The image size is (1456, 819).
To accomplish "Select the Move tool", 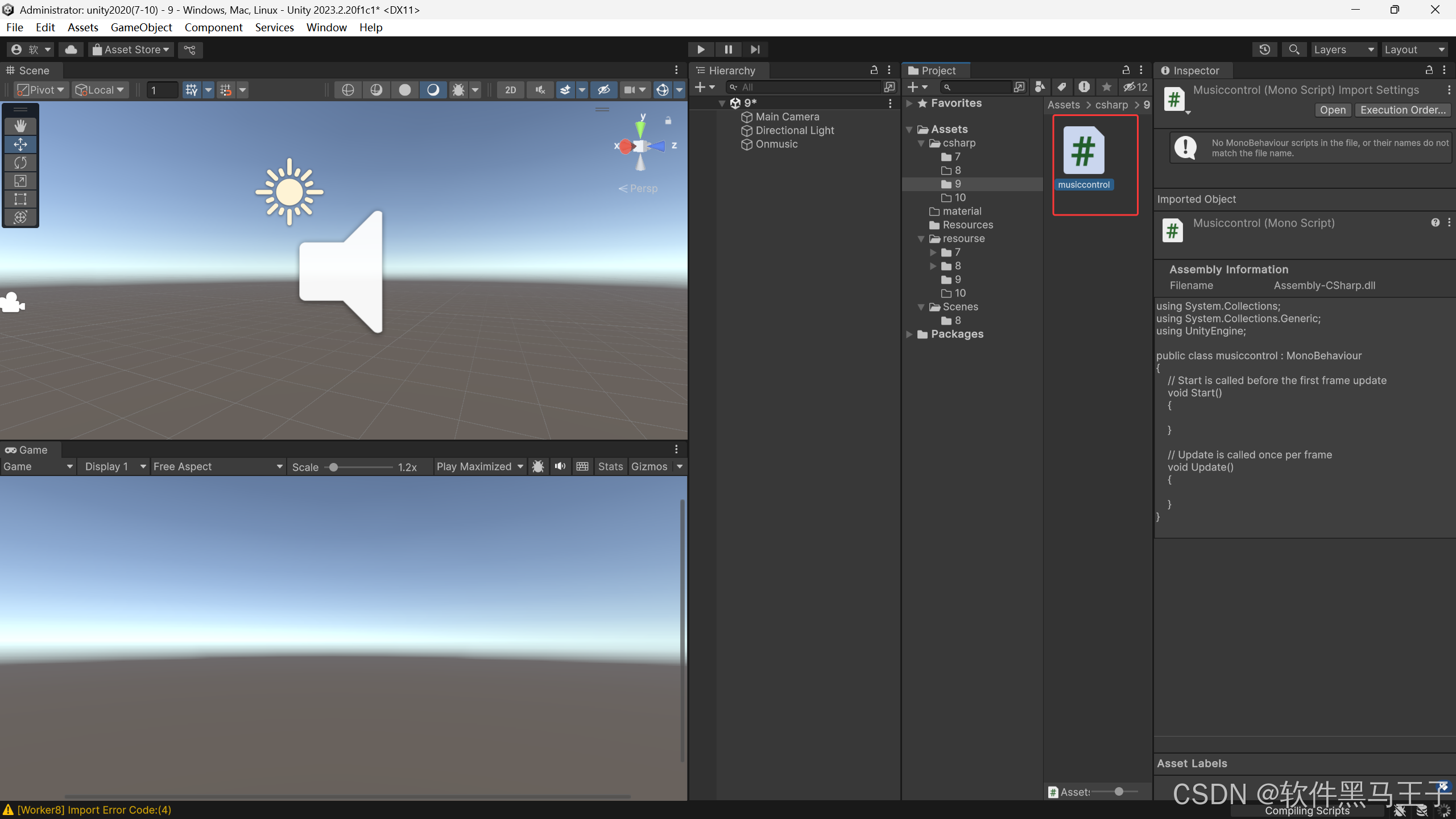I will [20, 144].
